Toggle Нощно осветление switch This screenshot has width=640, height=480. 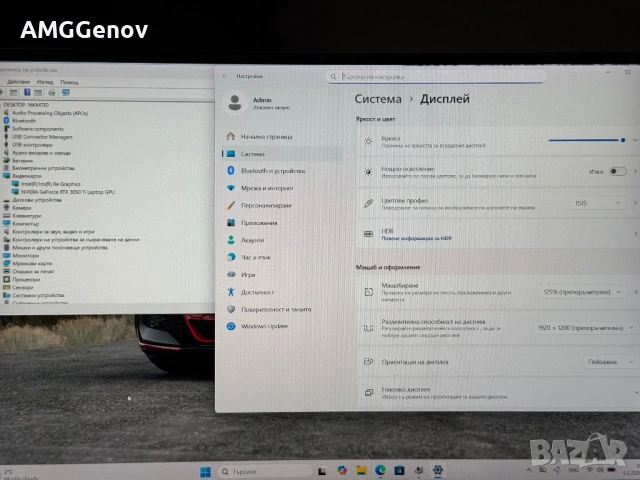click(x=618, y=171)
